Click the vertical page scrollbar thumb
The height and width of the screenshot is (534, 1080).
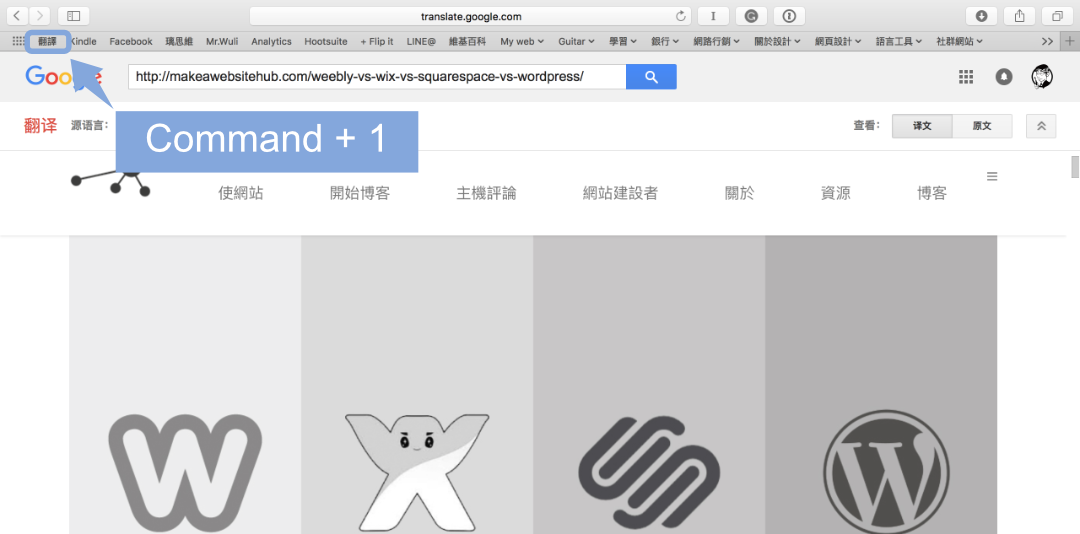(1074, 167)
